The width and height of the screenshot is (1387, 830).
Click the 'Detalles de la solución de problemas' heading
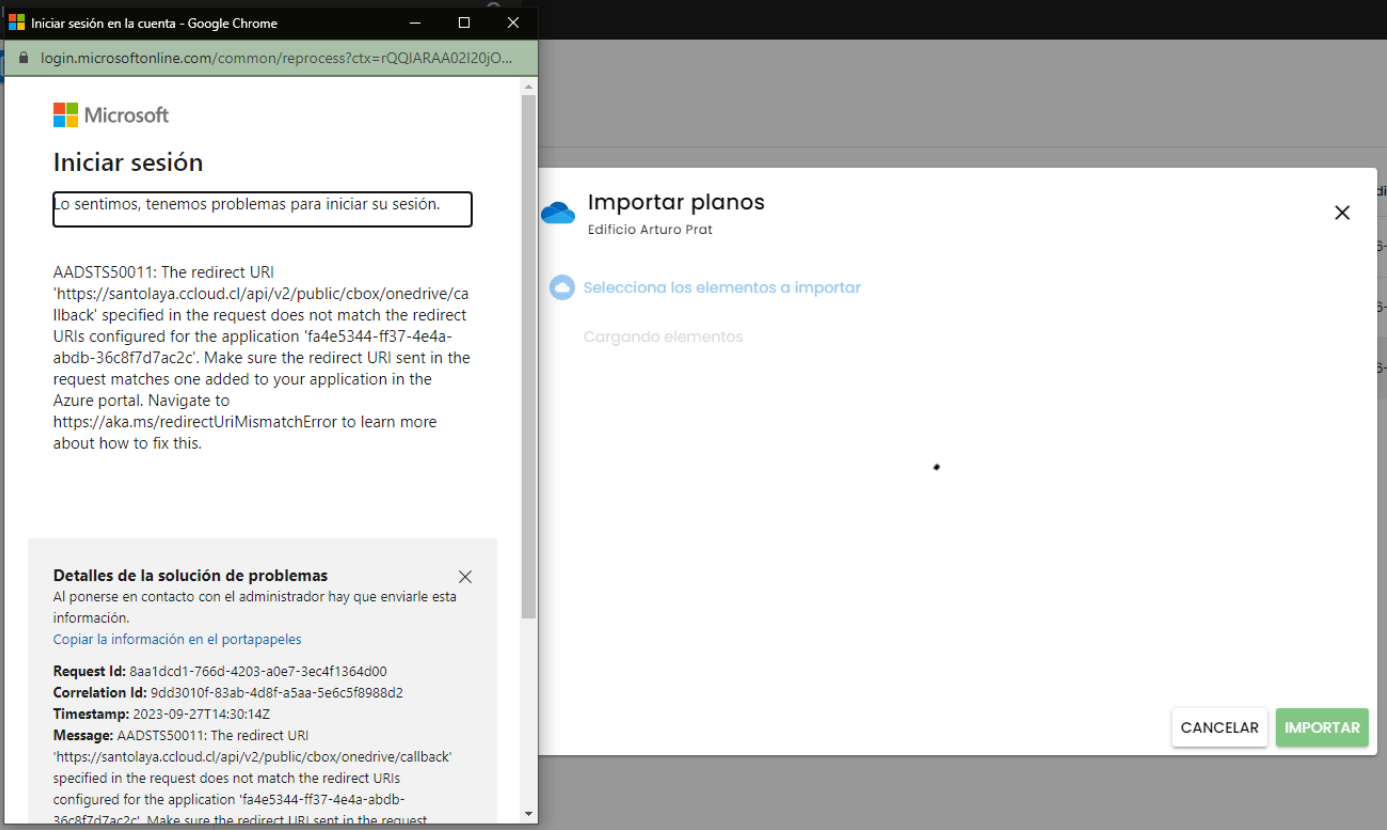tap(190, 576)
